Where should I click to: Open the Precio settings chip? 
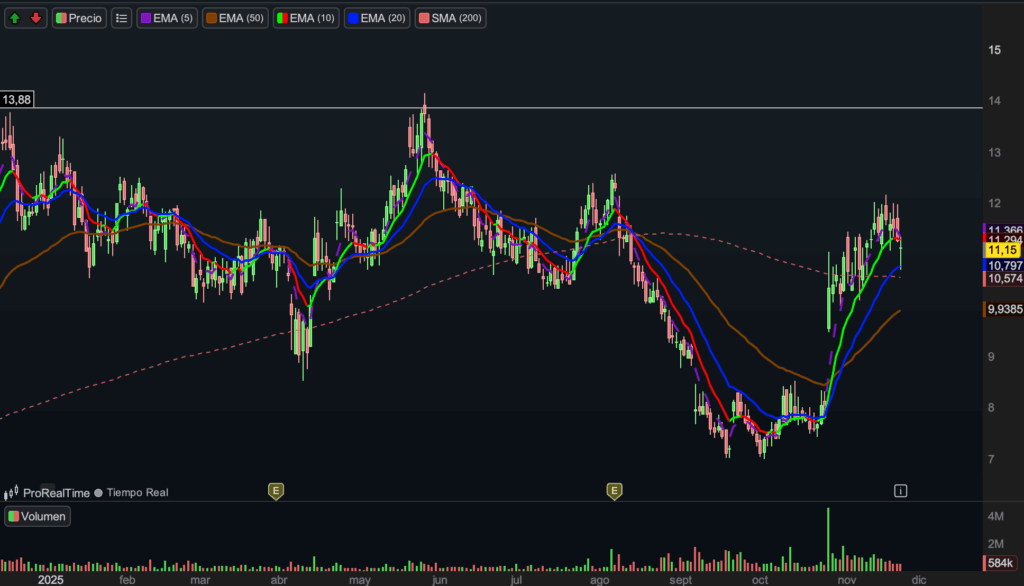[x=80, y=18]
